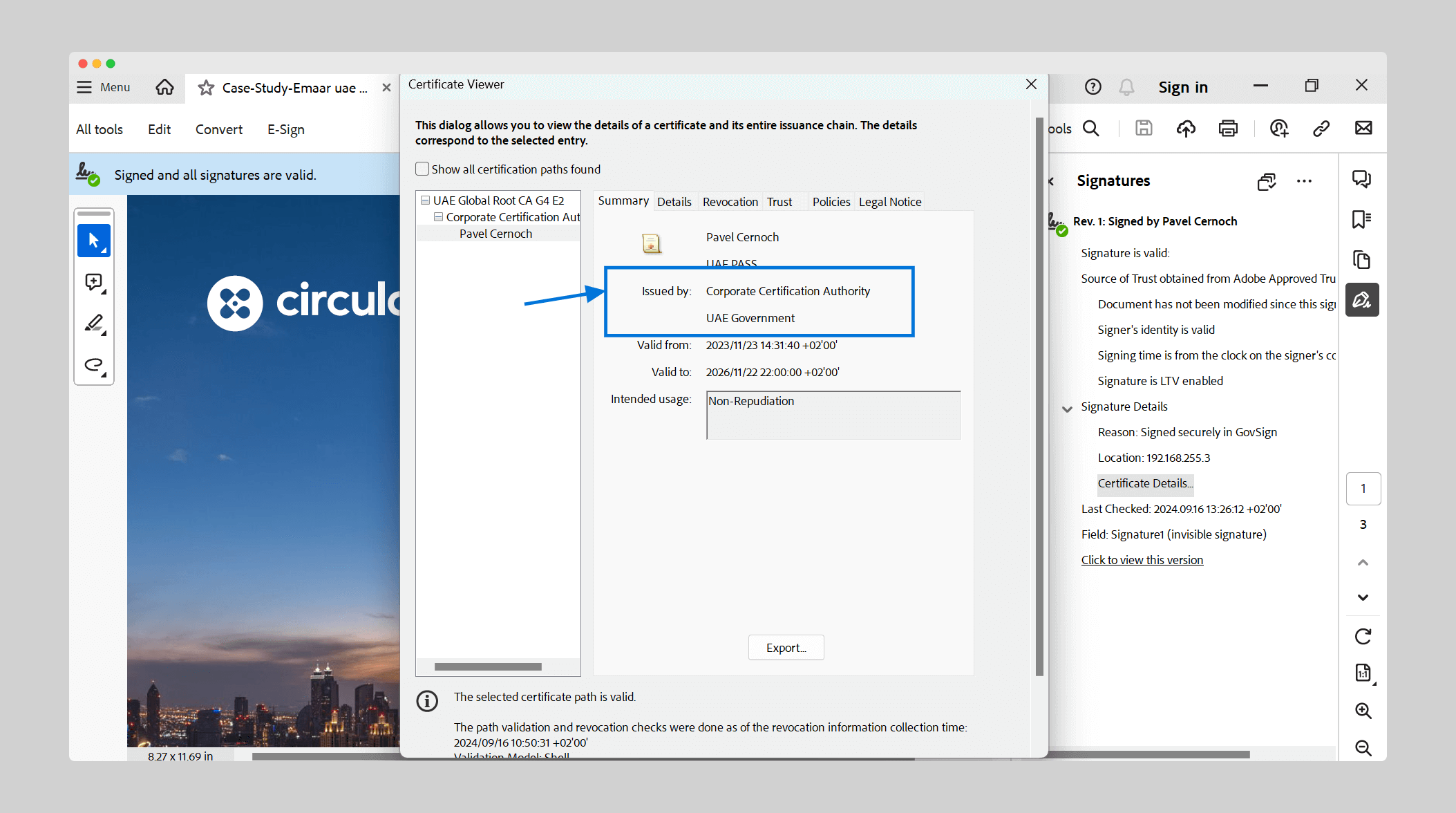Viewport: 1456px width, 813px height.
Task: Click the rotate page icon
Action: pos(1363,636)
